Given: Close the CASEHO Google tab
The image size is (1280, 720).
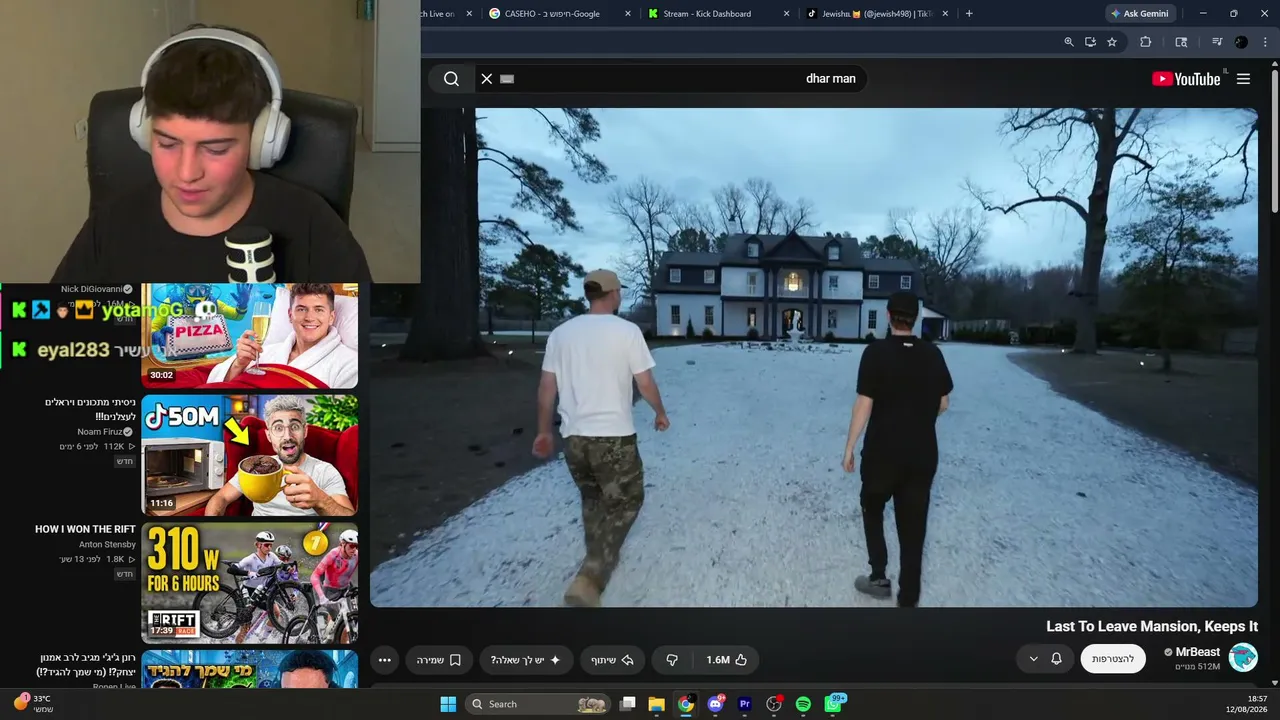Looking at the screenshot, I should [628, 14].
